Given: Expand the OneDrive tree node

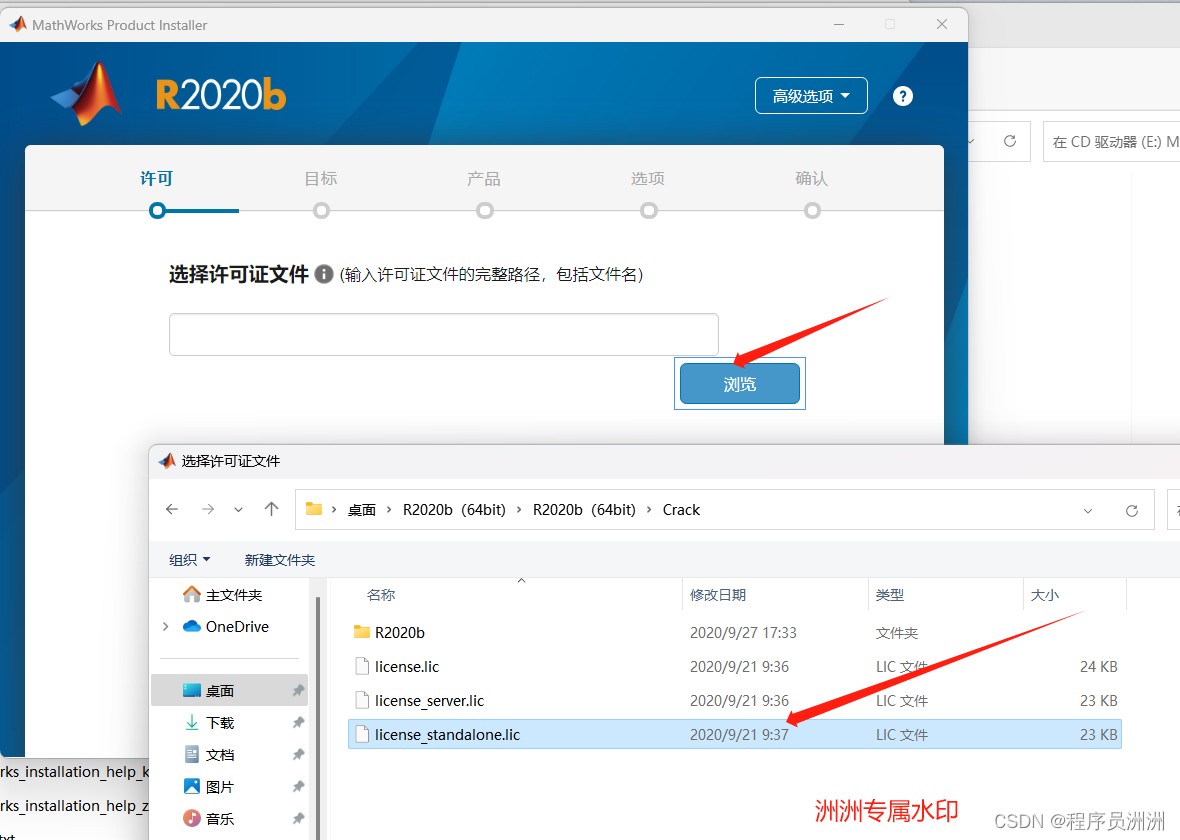Looking at the screenshot, I should (x=166, y=626).
